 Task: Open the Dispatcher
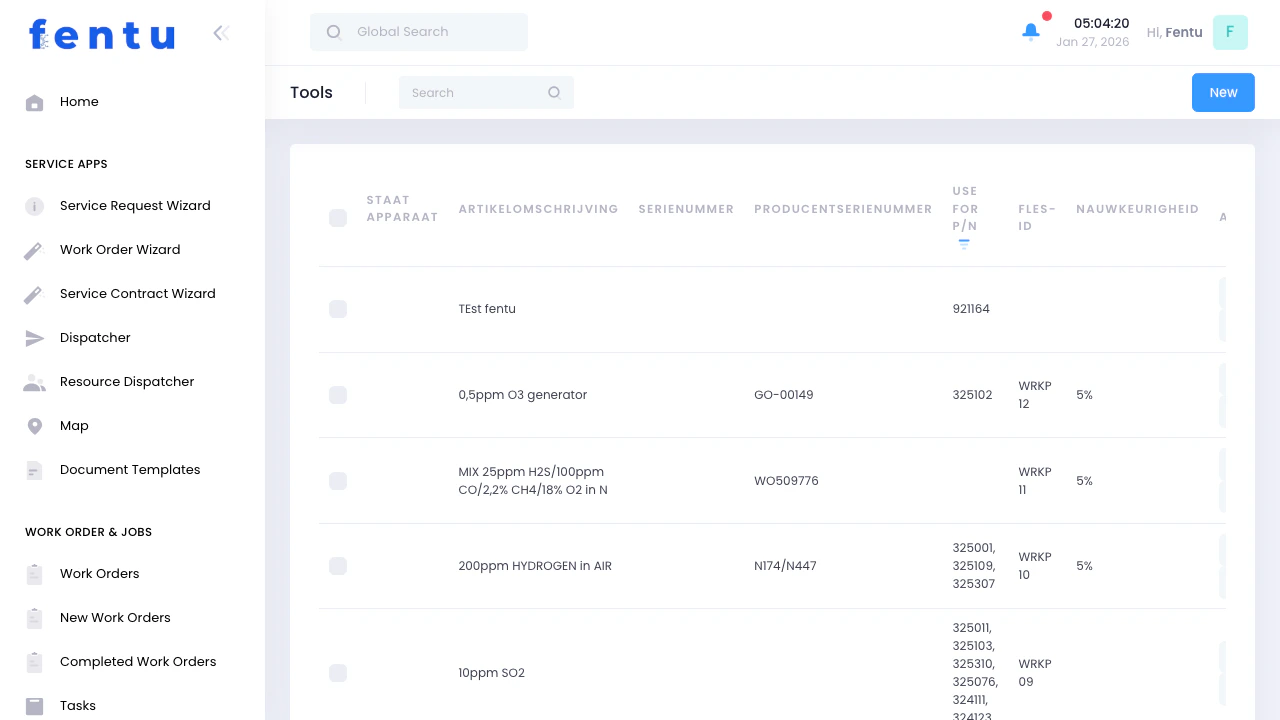[x=95, y=337]
